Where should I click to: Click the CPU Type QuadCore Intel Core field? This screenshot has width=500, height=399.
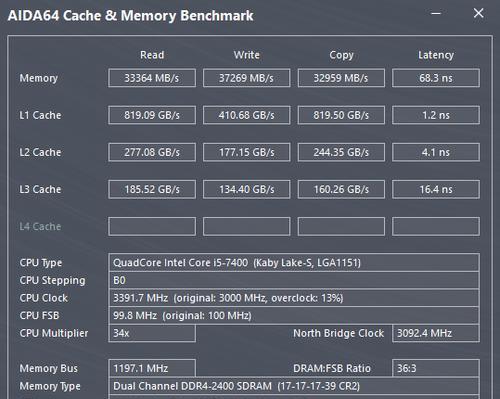click(294, 262)
